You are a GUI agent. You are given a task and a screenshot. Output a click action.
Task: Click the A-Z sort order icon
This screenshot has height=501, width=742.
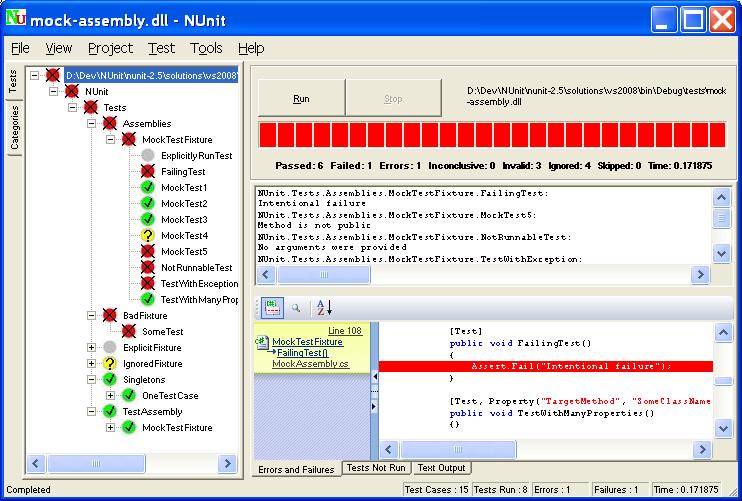click(x=324, y=308)
